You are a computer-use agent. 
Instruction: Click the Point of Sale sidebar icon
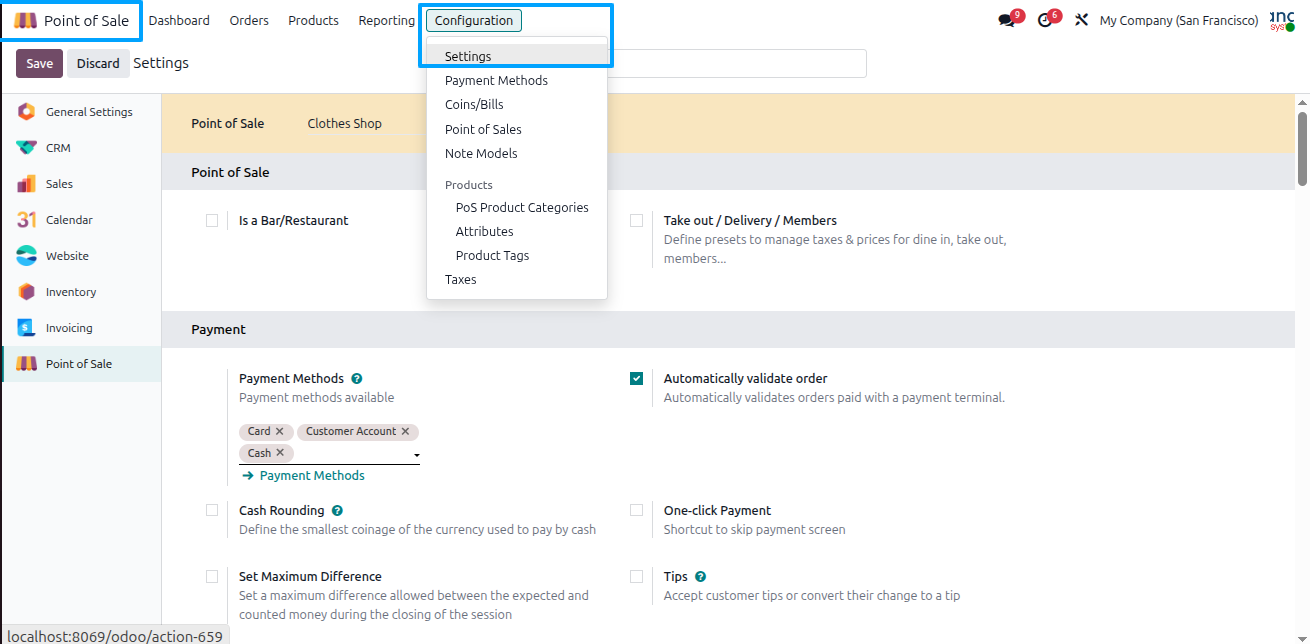tap(27, 364)
